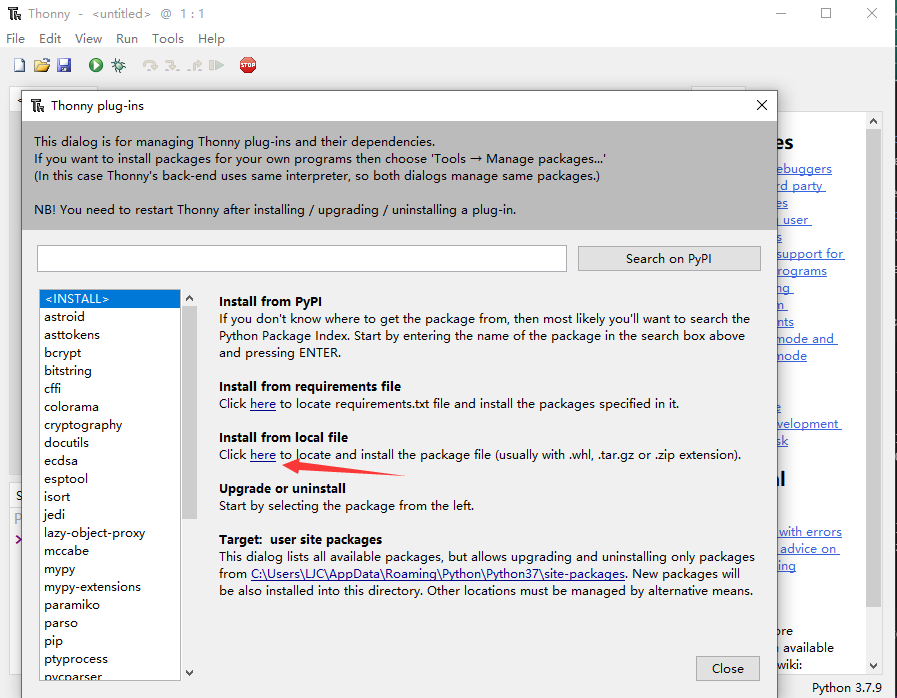
Task: Open a file with the folder icon
Action: click(42, 65)
